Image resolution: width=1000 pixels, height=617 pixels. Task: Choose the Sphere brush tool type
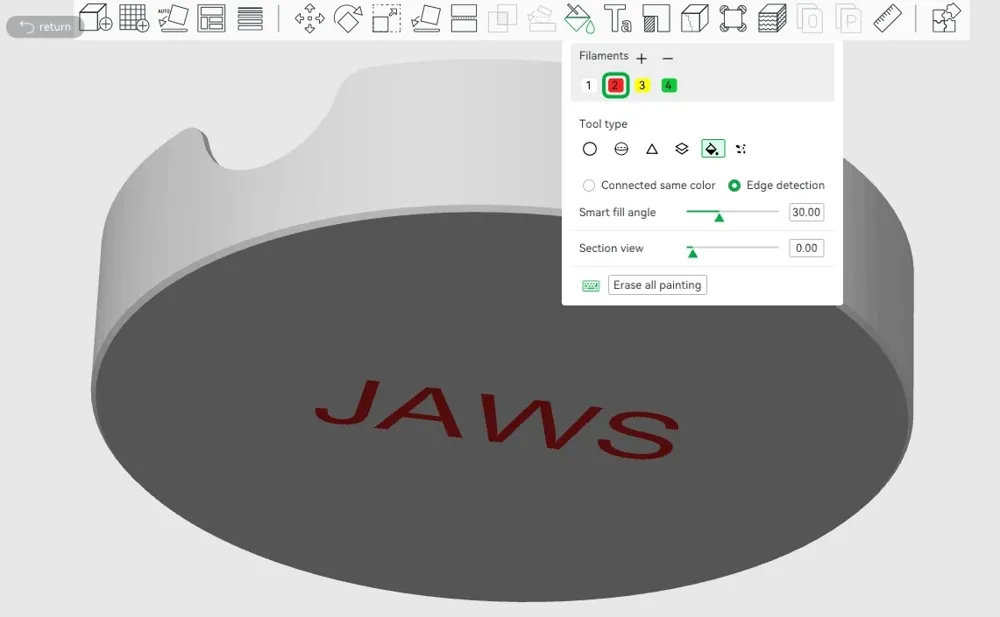coord(621,149)
